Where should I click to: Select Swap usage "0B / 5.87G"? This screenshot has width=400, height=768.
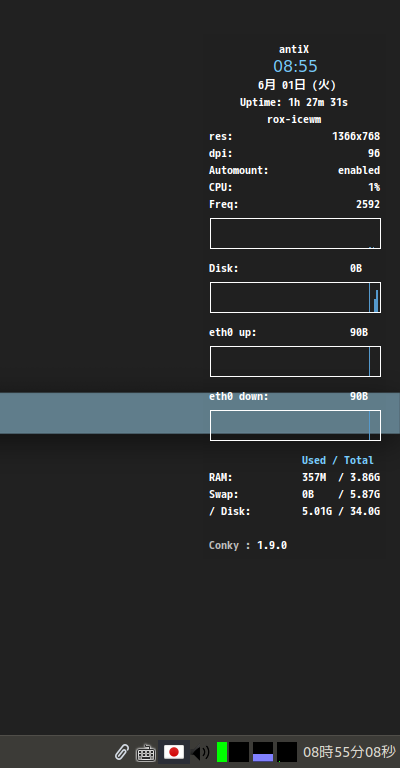click(x=341, y=494)
